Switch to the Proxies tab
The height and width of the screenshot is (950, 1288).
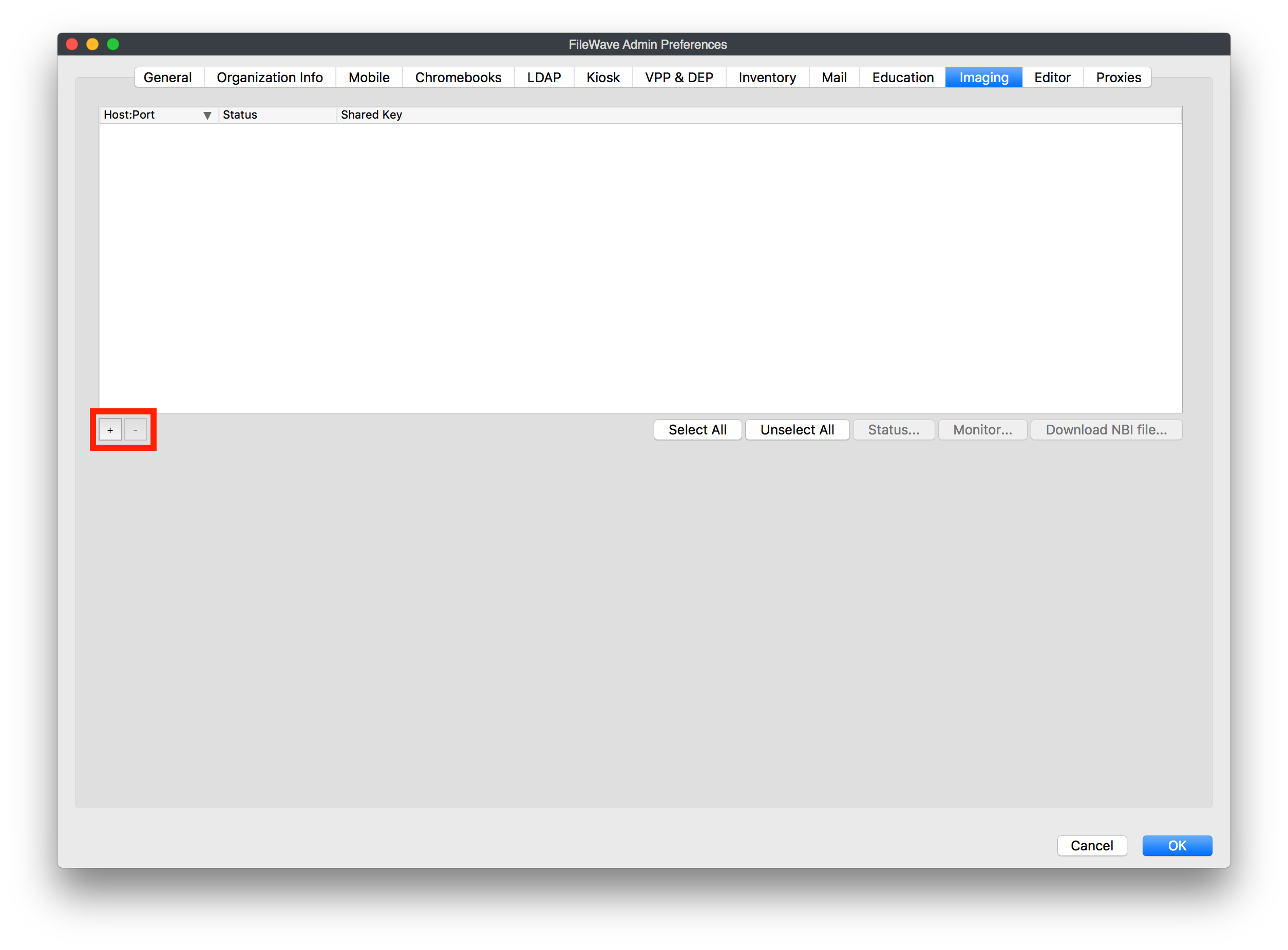[x=1119, y=78]
